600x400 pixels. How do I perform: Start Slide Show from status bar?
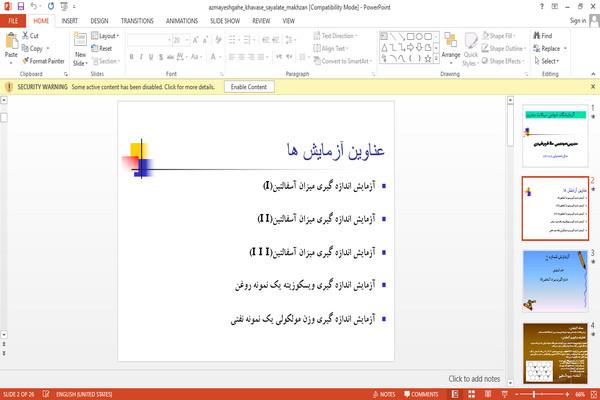click(505, 394)
